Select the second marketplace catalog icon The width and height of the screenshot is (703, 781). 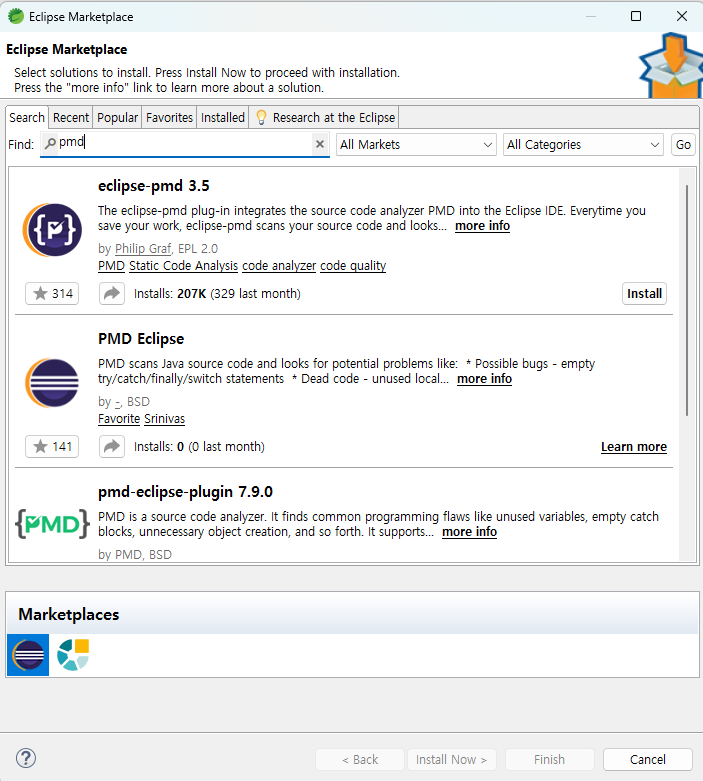click(73, 654)
